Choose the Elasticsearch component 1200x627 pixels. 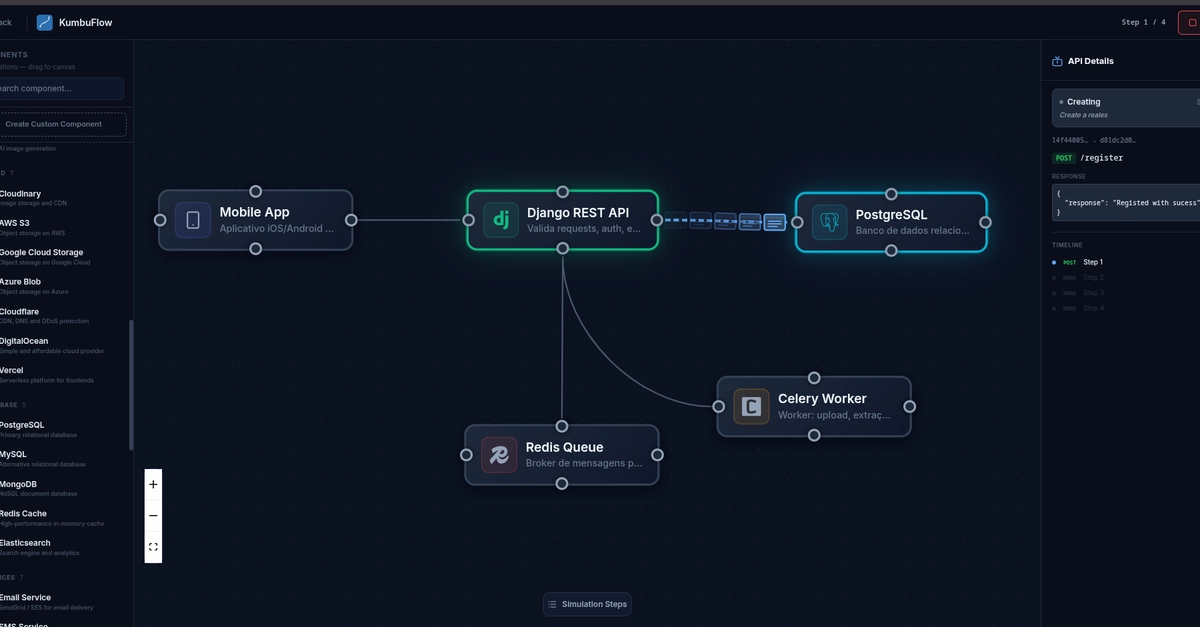tap(64, 547)
